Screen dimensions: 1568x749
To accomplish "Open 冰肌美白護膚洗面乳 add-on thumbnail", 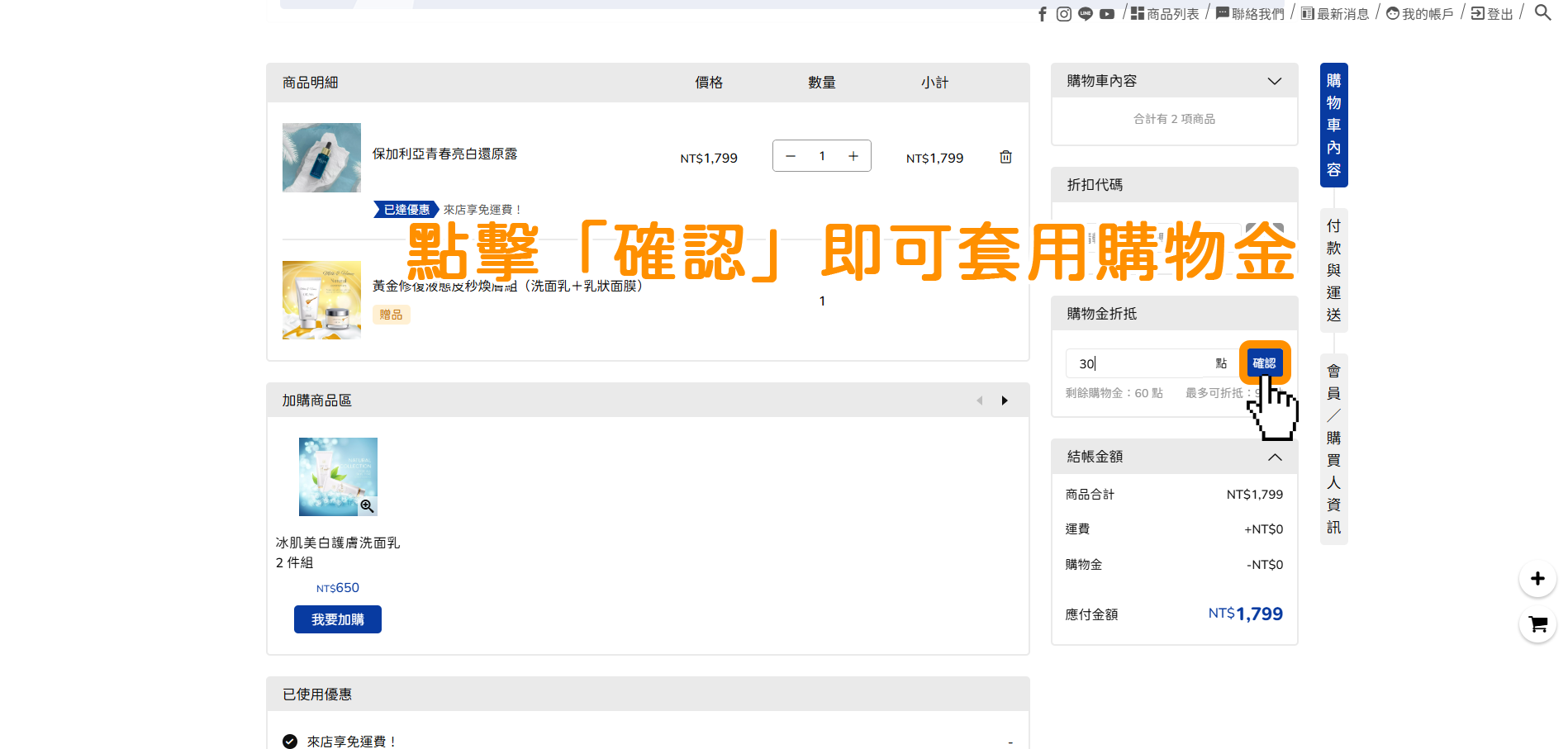I will 338,476.
